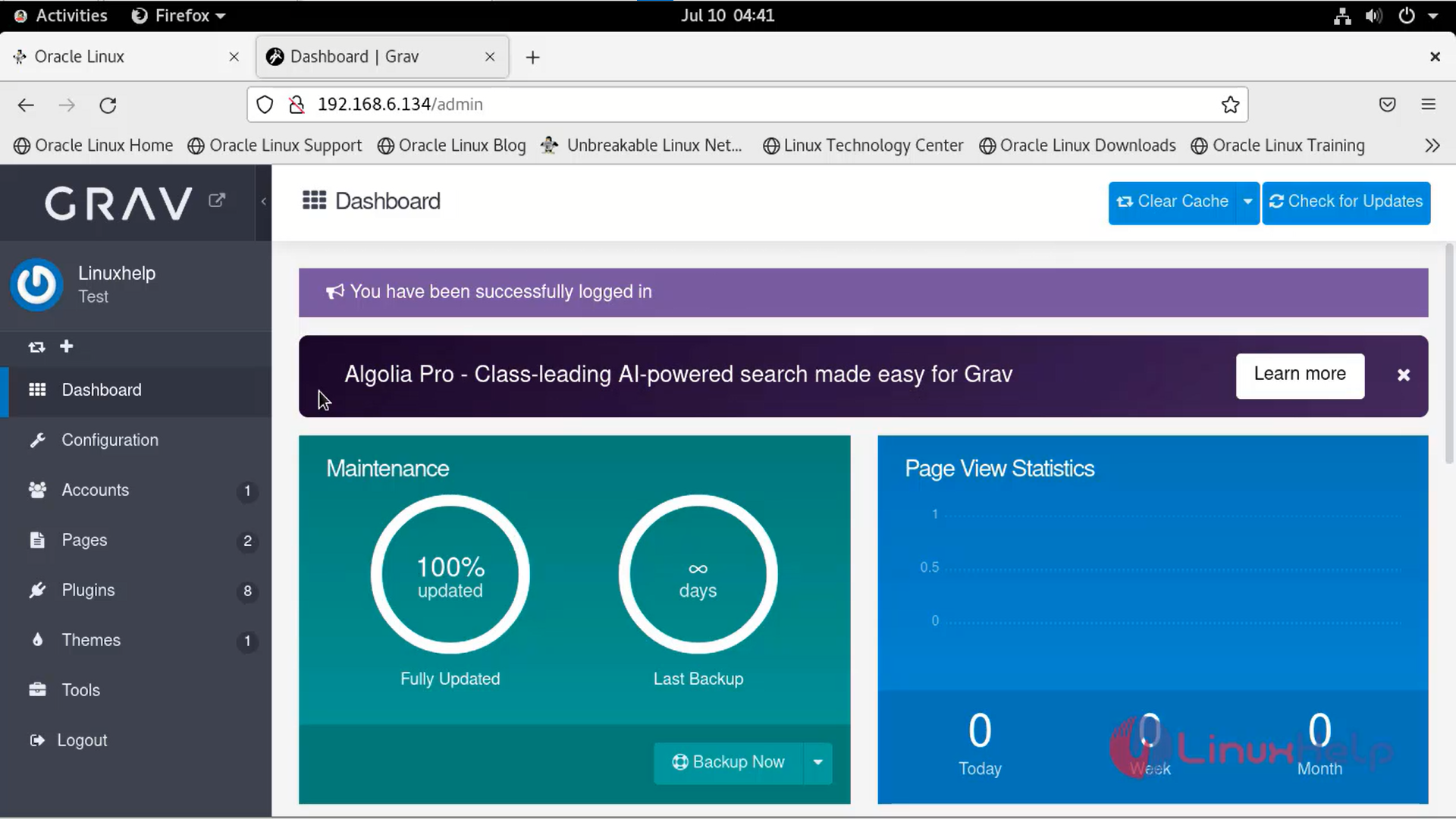The image size is (1456, 819).
Task: Click the Logout arrow icon
Action: pyautogui.click(x=37, y=740)
